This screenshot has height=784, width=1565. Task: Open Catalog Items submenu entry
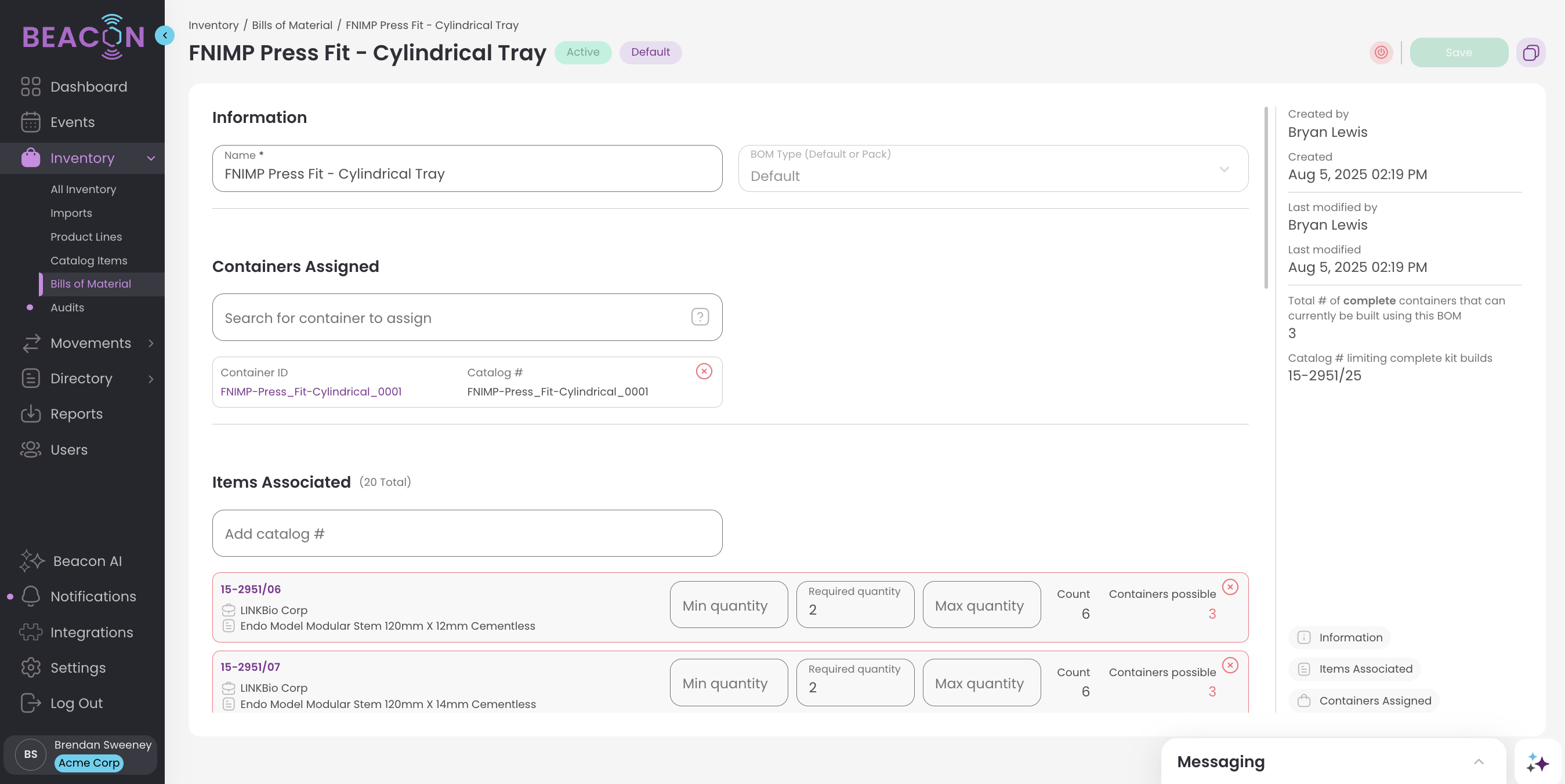coord(89,260)
